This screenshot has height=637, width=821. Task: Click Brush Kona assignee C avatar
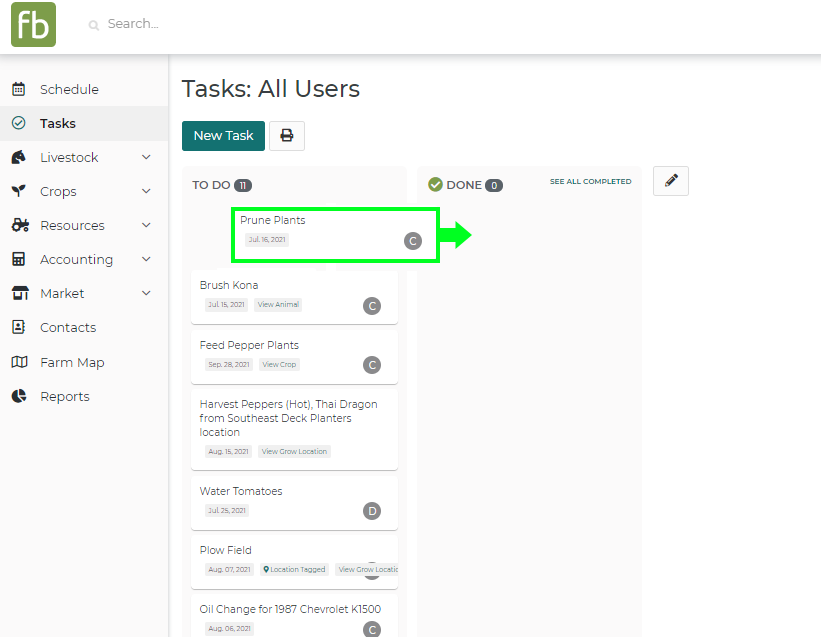pos(372,306)
